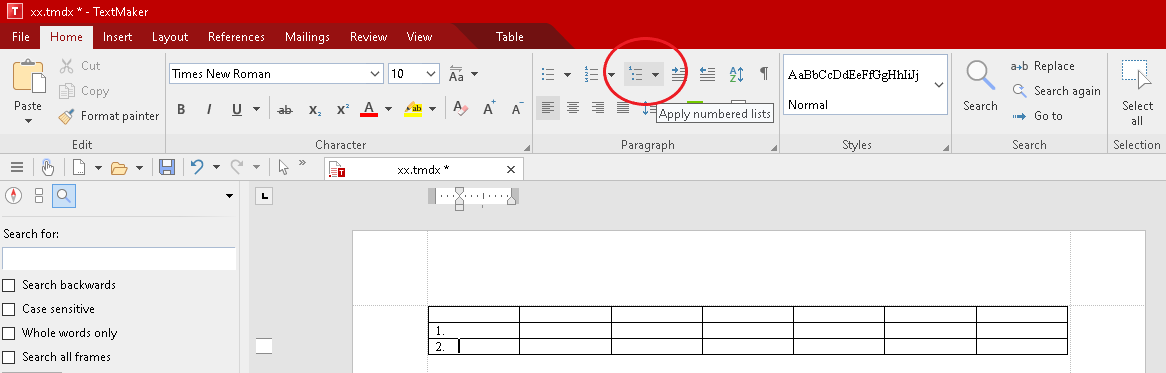Apply subscript formatting

(315, 109)
